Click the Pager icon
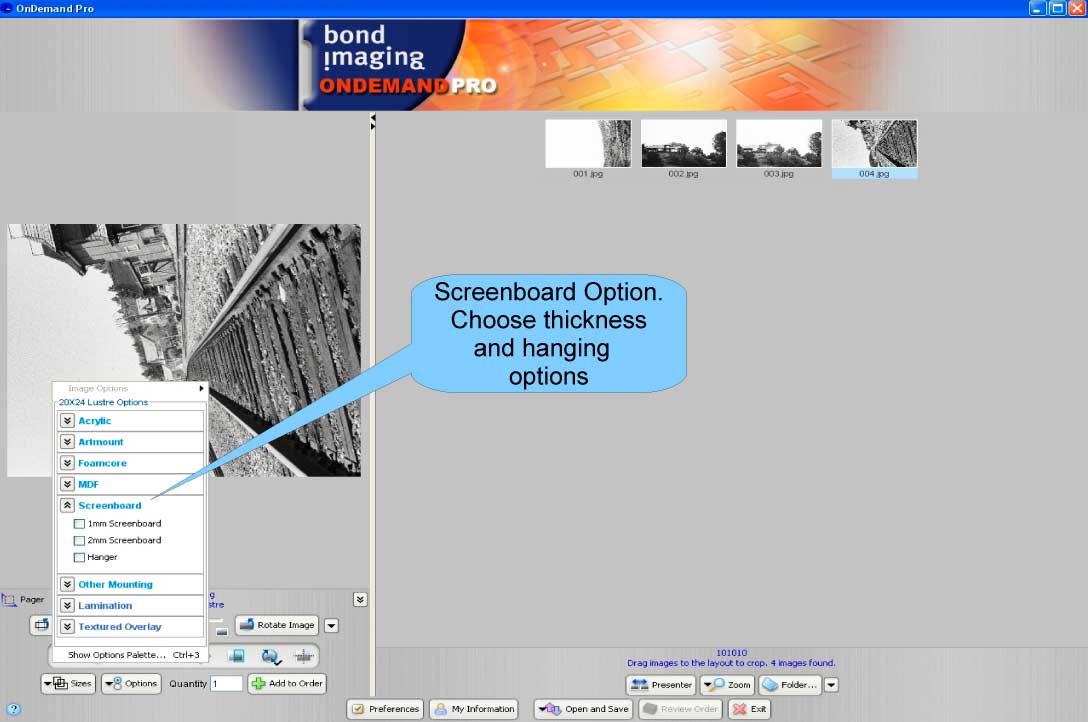 (12, 599)
